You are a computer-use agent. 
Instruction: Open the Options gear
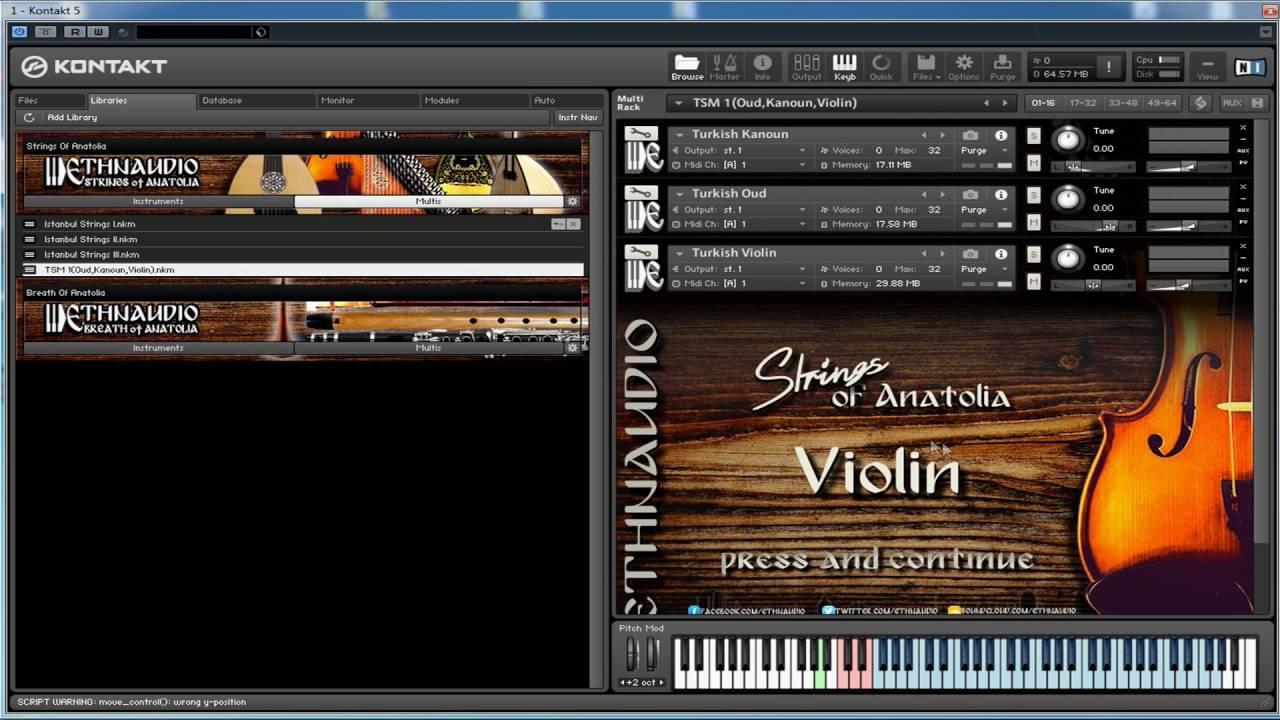[964, 66]
